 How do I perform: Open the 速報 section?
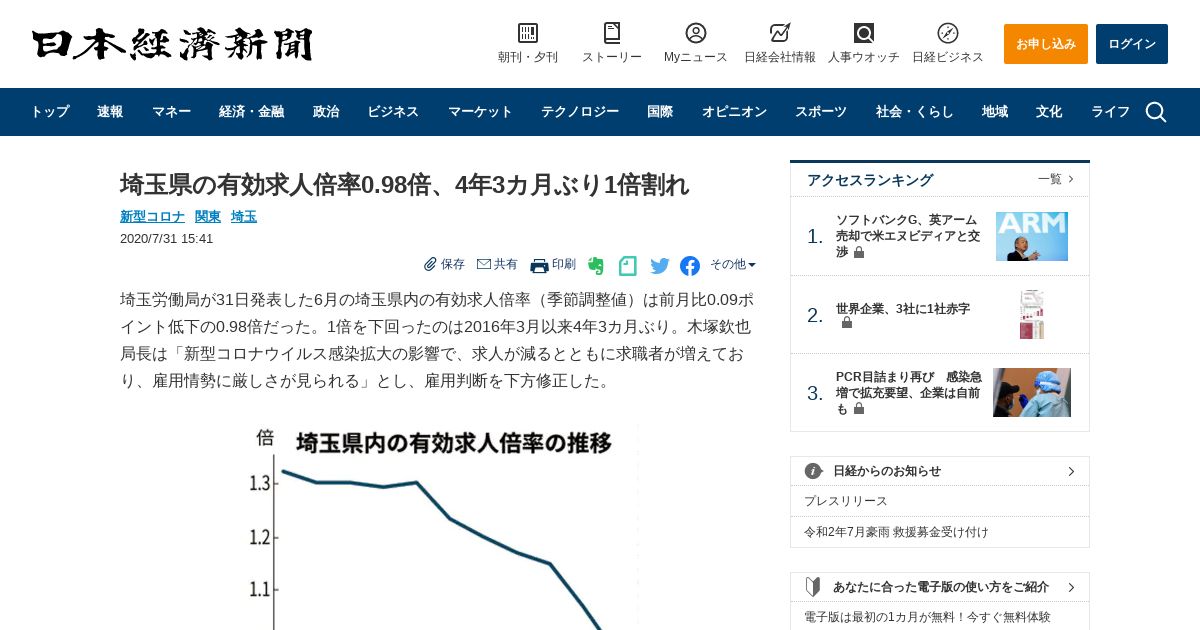110,112
